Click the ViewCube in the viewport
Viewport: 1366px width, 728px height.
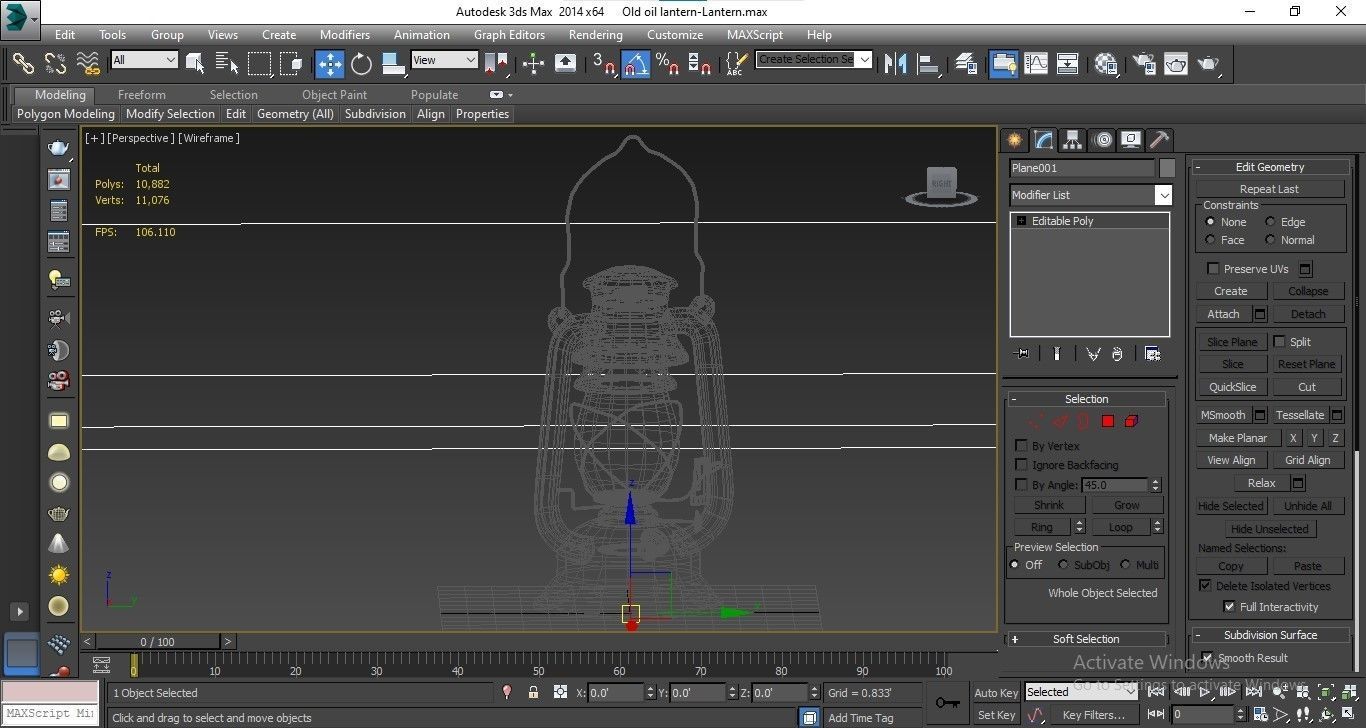pyautogui.click(x=941, y=186)
